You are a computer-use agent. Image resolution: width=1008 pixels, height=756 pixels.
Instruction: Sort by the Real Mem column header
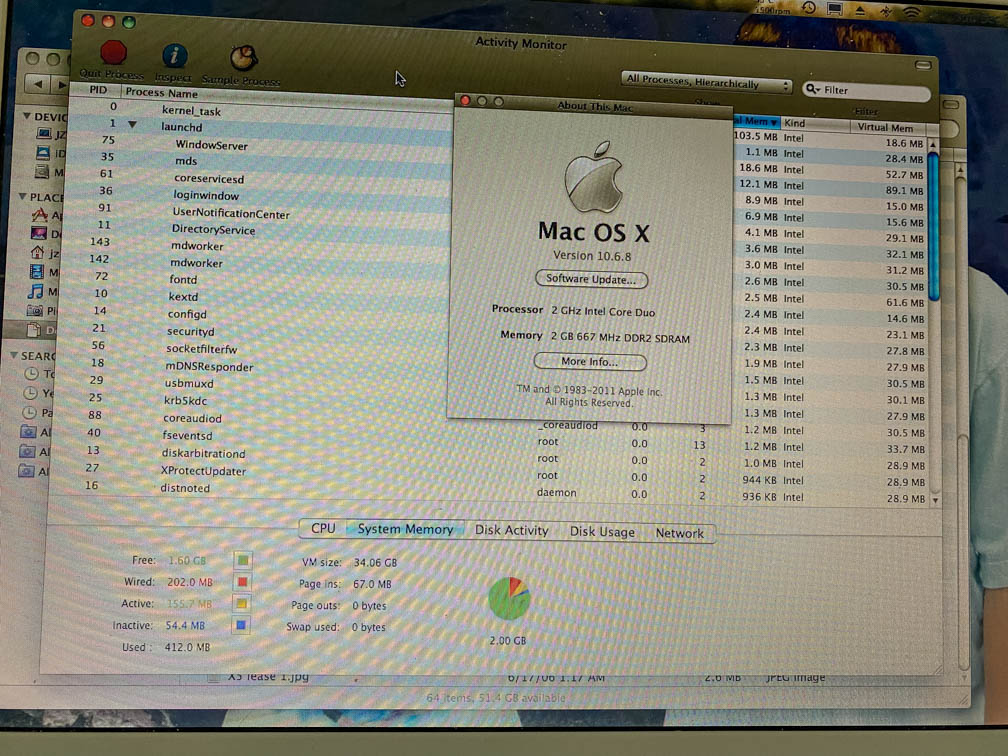pos(756,122)
